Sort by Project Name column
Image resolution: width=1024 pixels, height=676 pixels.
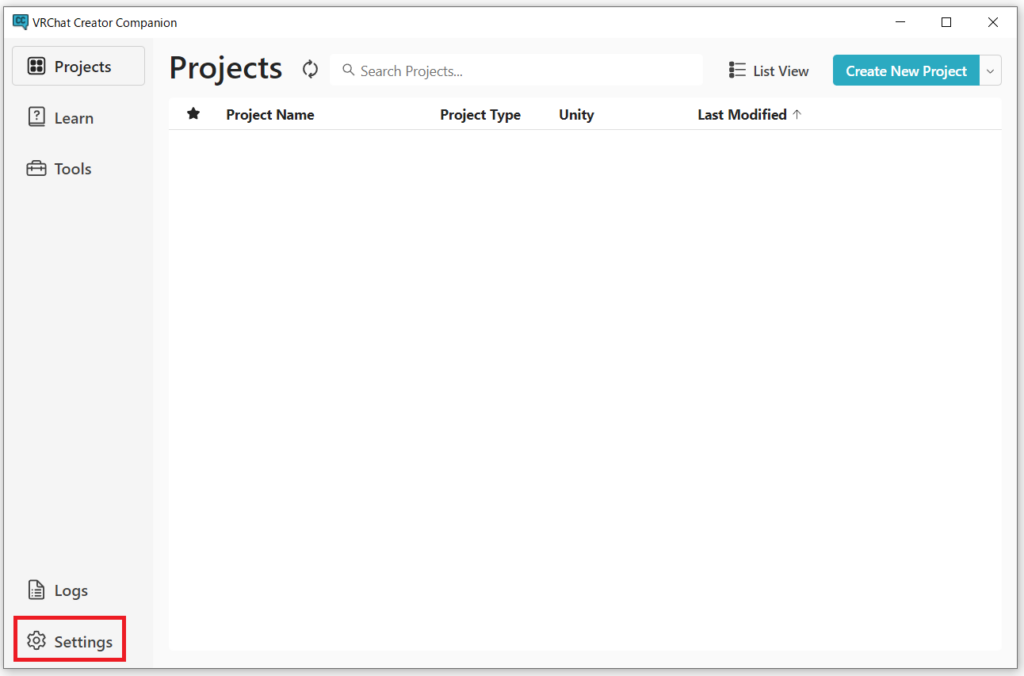pos(270,114)
